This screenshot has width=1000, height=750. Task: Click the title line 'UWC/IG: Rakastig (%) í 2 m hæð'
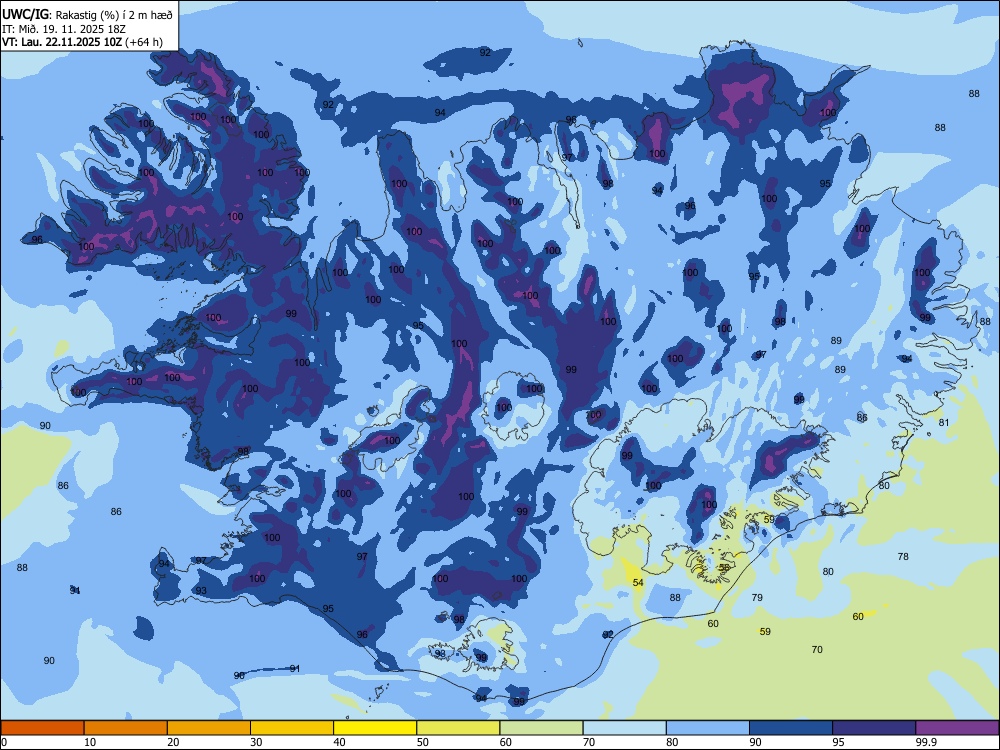pos(87,15)
